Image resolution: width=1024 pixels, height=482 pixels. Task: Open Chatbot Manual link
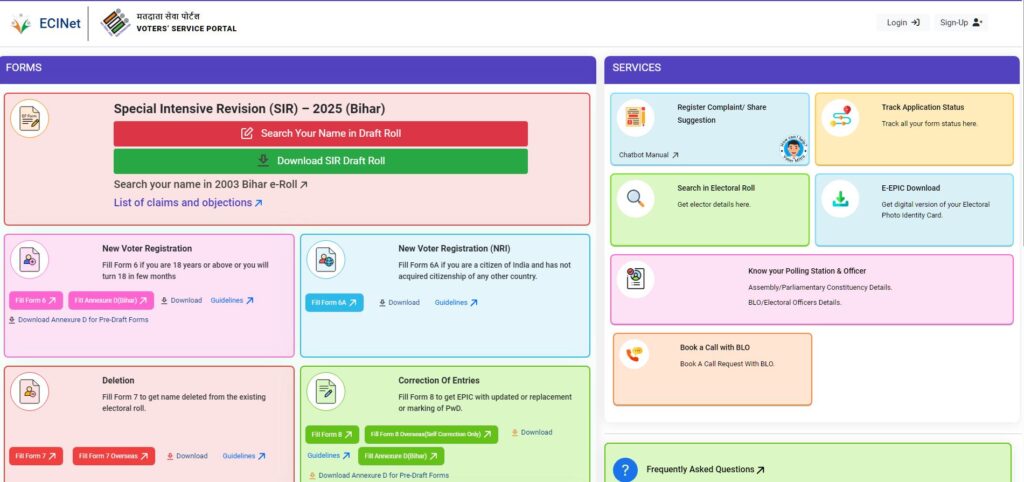649,155
